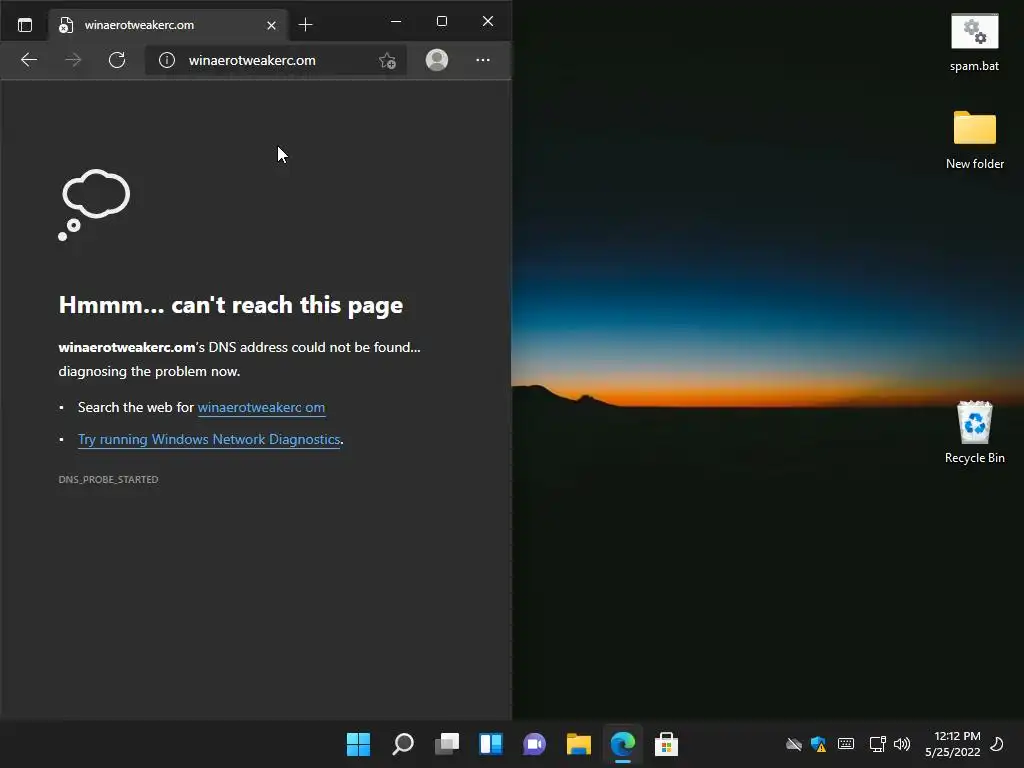This screenshot has height=768, width=1024.
Task: Select the winaerotweakerc.com browser tab
Action: [168, 25]
